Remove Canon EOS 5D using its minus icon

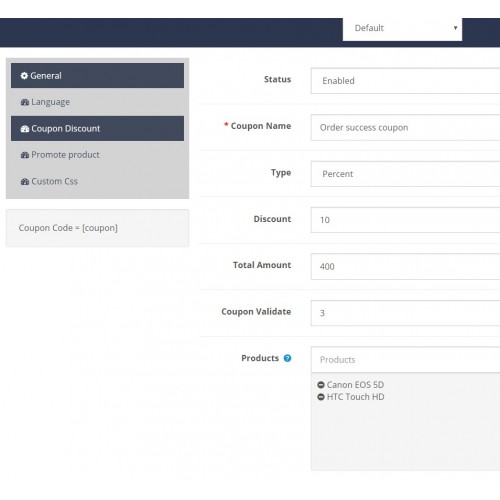321,385
